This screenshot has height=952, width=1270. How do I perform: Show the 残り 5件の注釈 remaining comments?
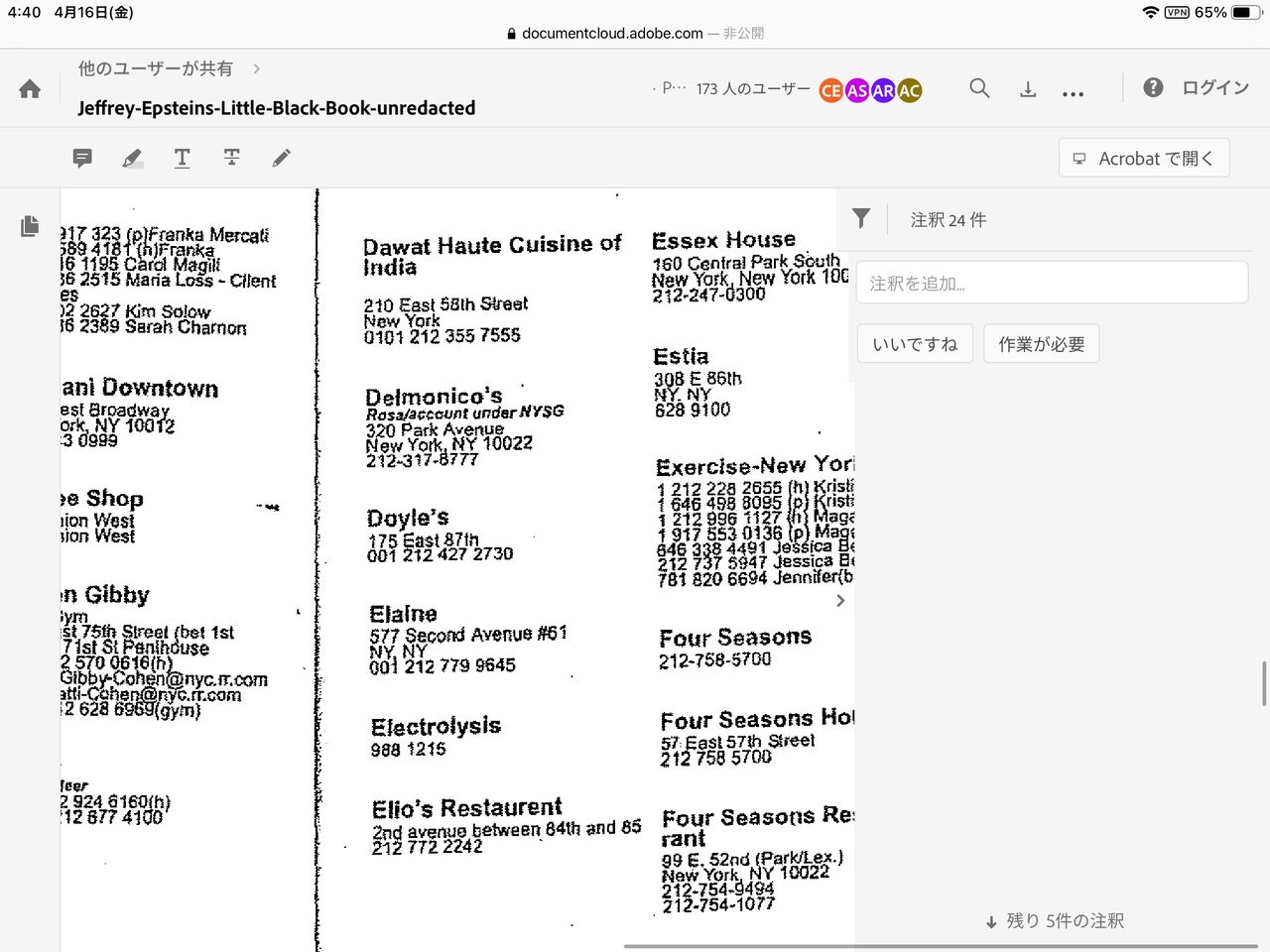(1055, 921)
